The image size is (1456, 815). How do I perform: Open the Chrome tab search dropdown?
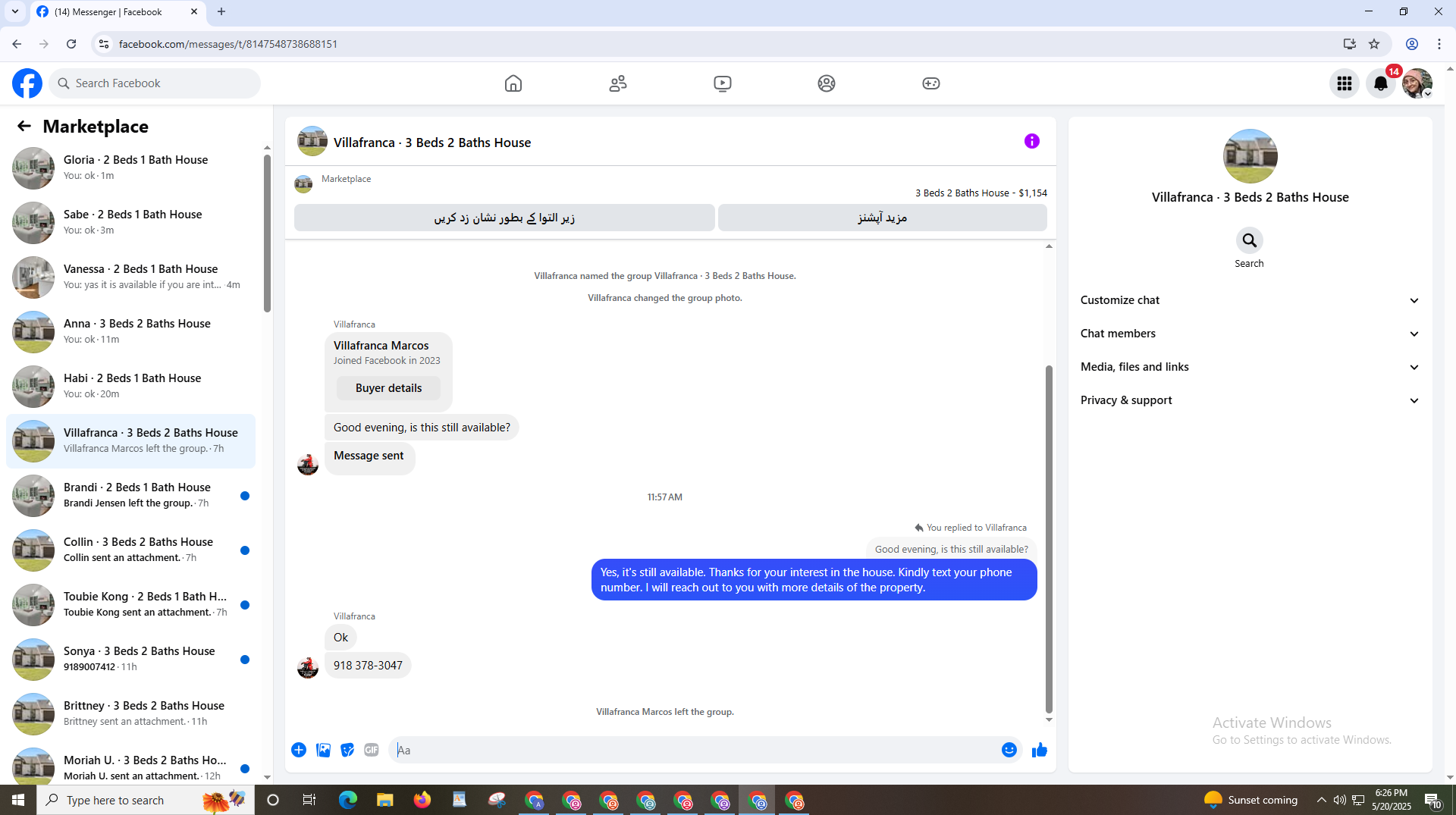(15, 12)
